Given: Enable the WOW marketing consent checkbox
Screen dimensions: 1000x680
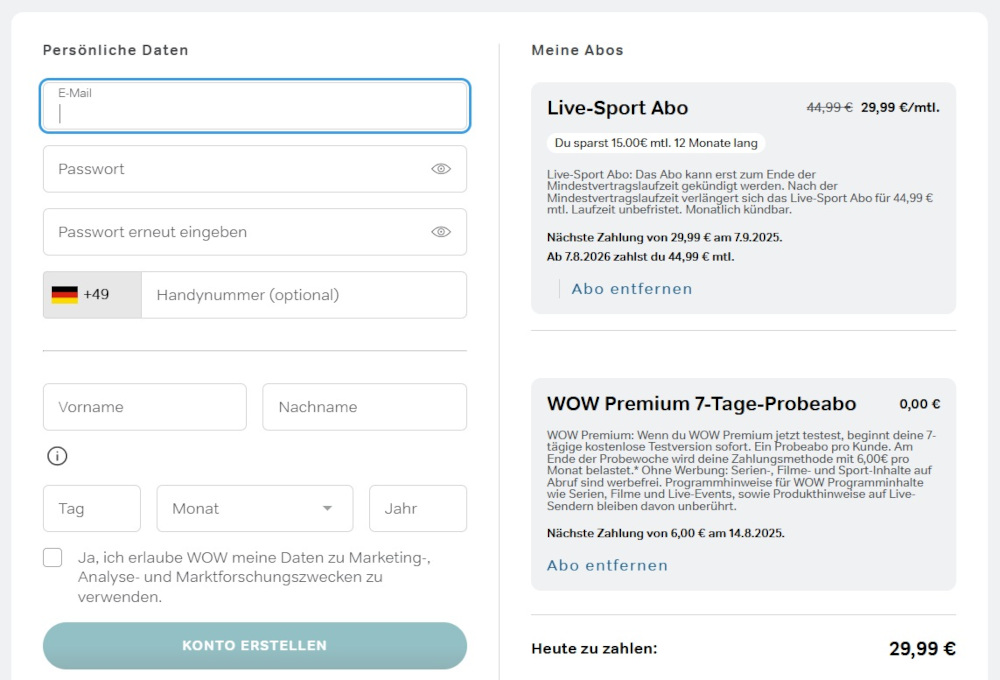Looking at the screenshot, I should tap(53, 558).
